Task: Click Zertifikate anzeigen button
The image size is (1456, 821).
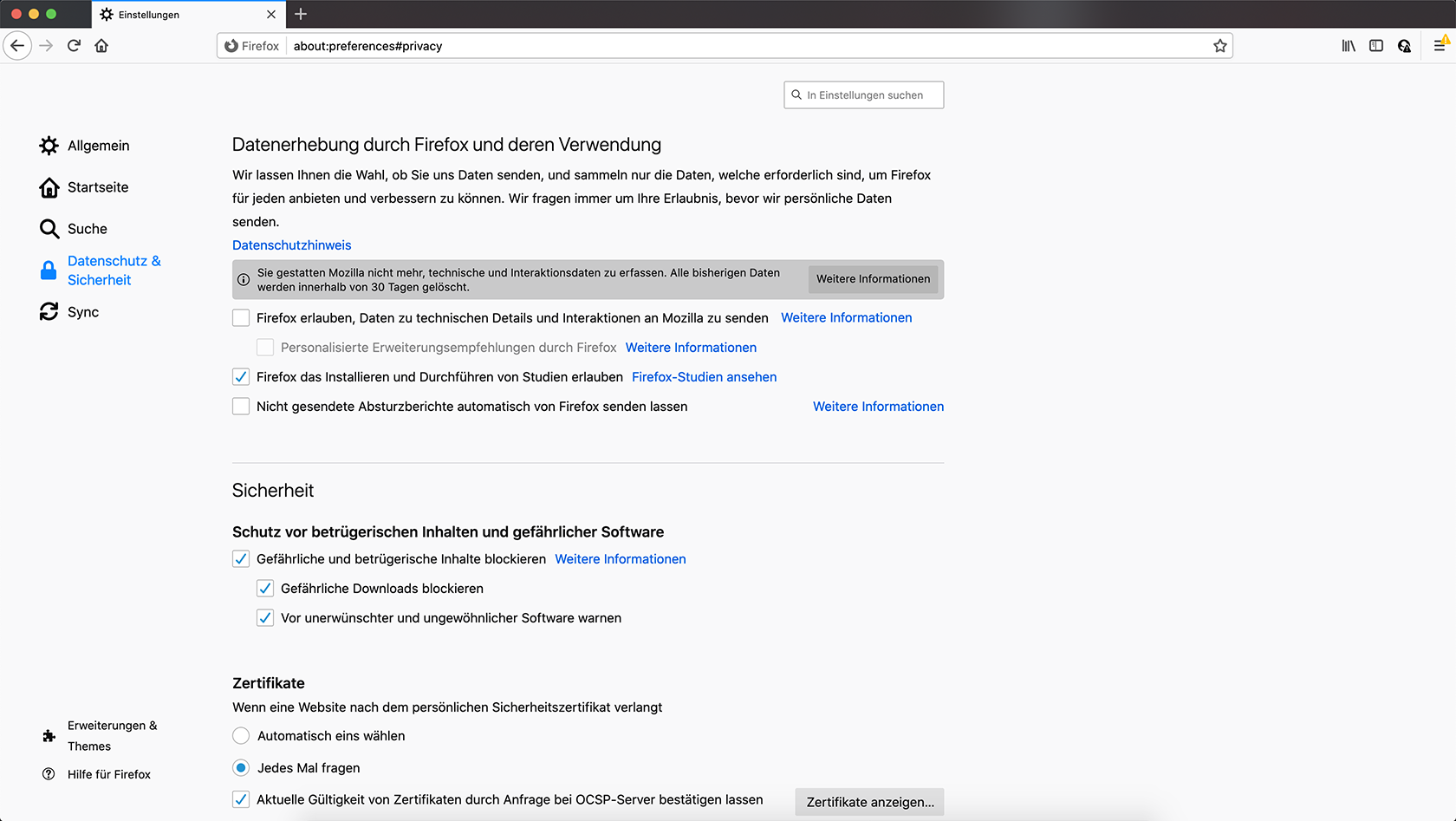Action: tap(869, 802)
